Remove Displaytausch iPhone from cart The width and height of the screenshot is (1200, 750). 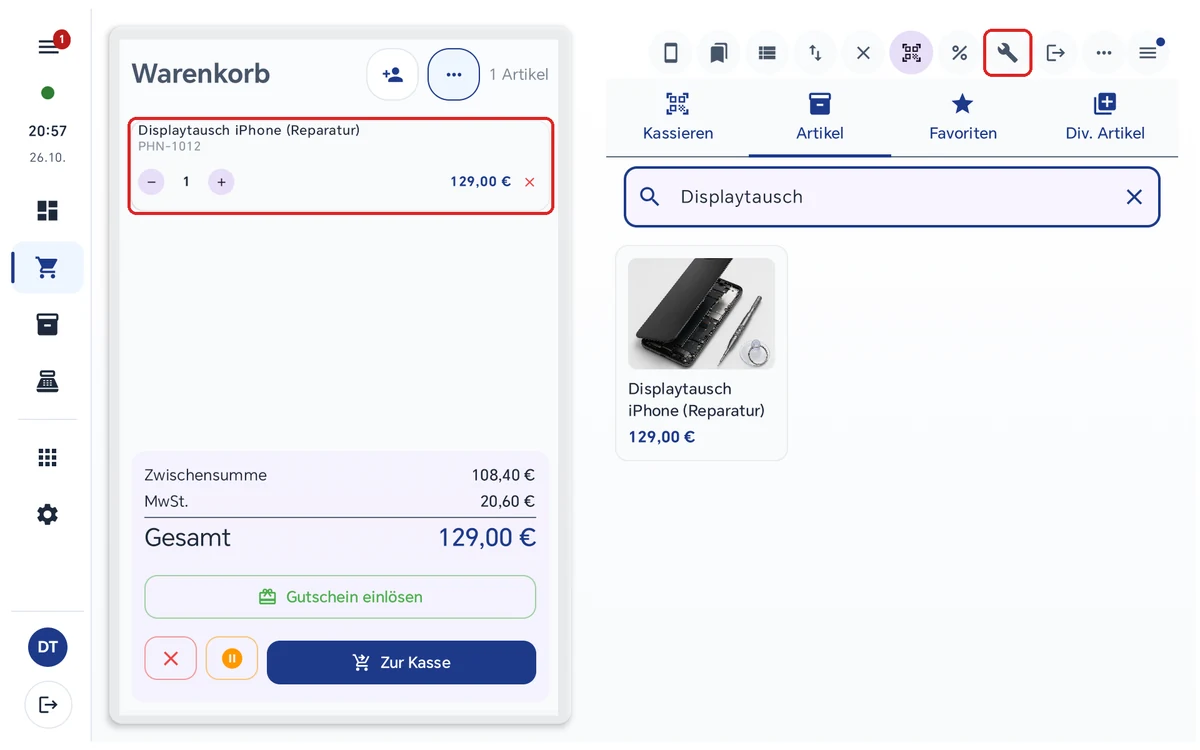coord(530,182)
